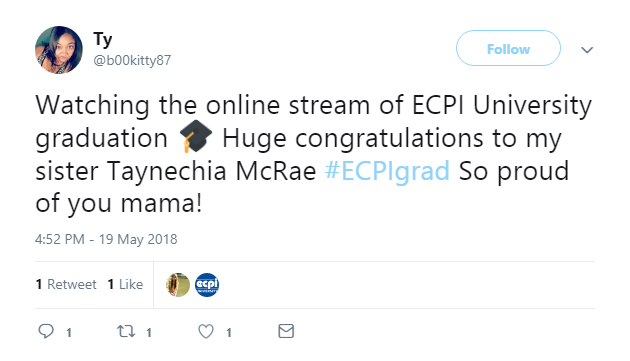The width and height of the screenshot is (630, 361).
Task: Click the reply count number
Action: pos(69,332)
